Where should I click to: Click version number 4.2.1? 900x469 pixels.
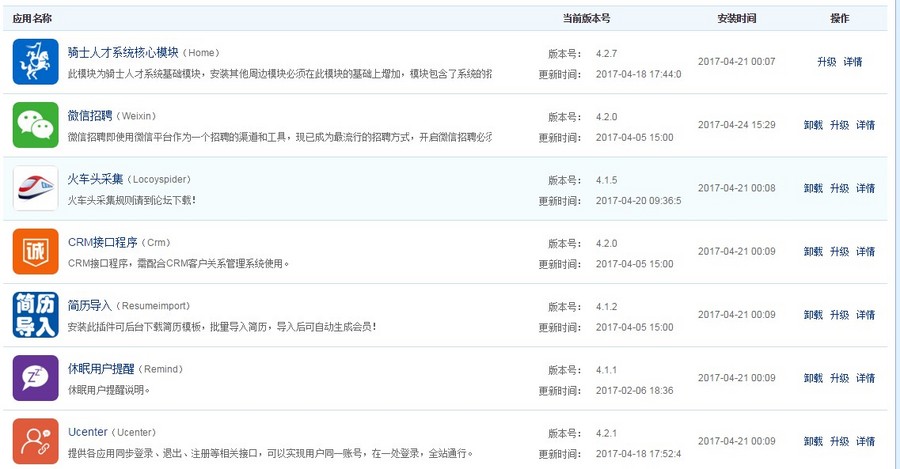606,433
